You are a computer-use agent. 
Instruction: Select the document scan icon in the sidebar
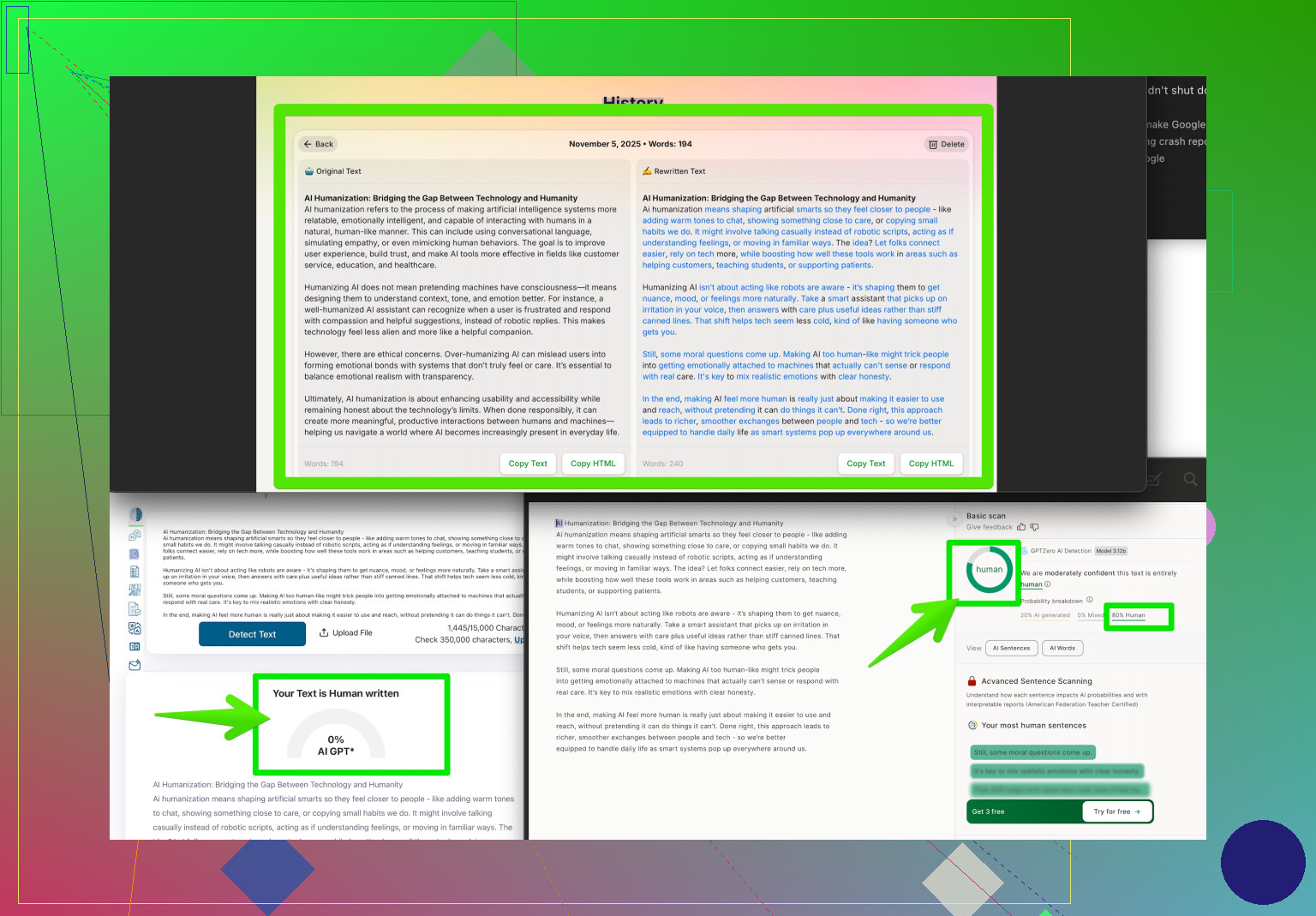tap(135, 554)
